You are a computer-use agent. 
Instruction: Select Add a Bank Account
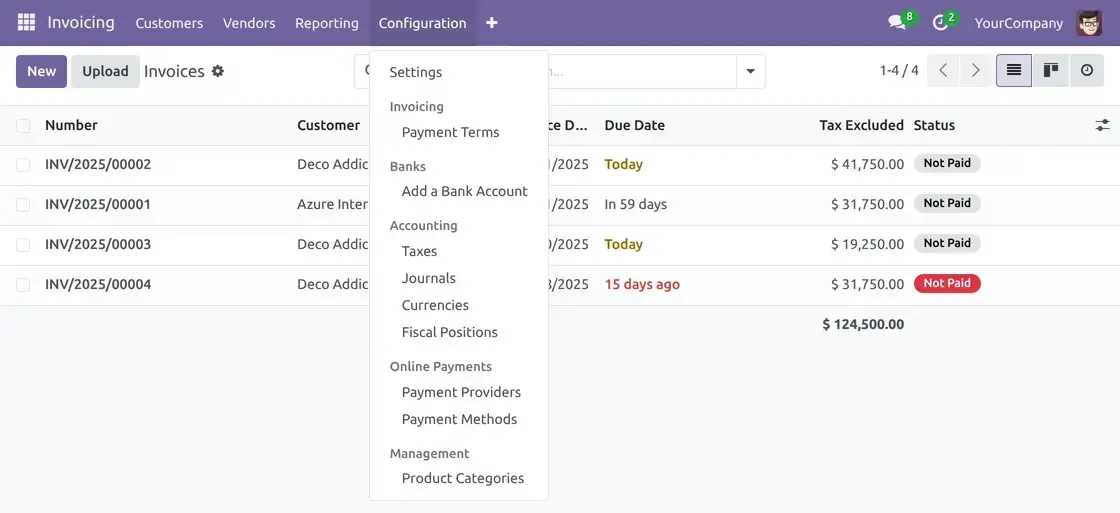coord(464,191)
